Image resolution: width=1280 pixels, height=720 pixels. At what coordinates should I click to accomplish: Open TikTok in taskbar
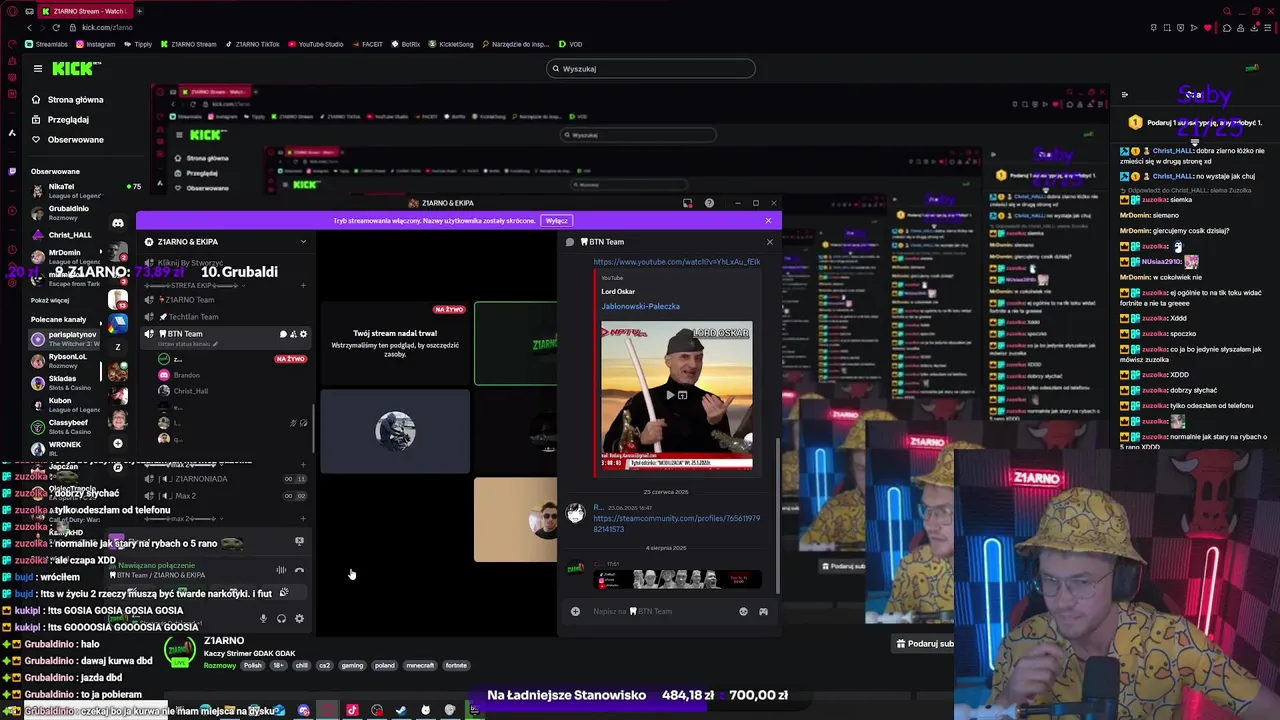pyautogui.click(x=352, y=710)
